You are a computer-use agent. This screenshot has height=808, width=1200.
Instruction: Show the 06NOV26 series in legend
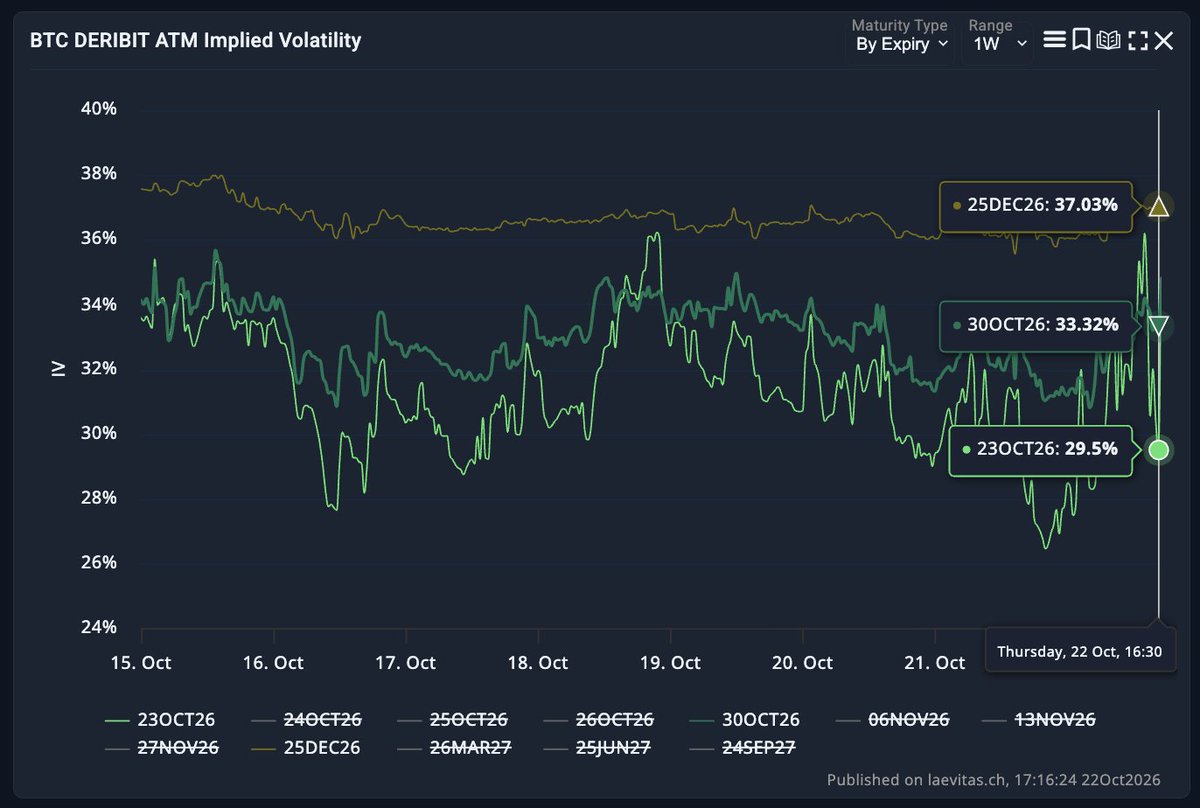891,719
